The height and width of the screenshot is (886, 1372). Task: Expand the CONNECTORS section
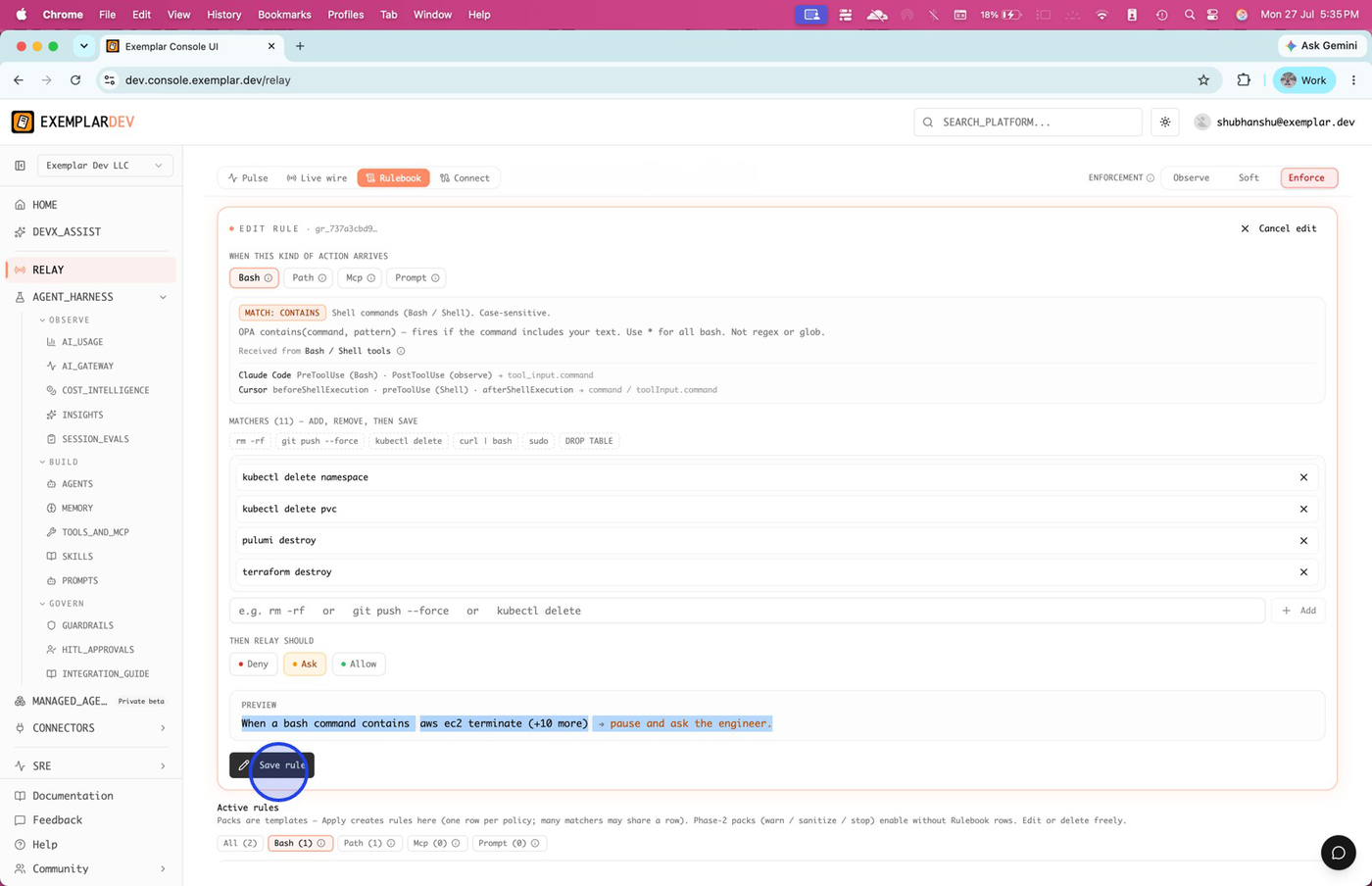pyautogui.click(x=163, y=728)
